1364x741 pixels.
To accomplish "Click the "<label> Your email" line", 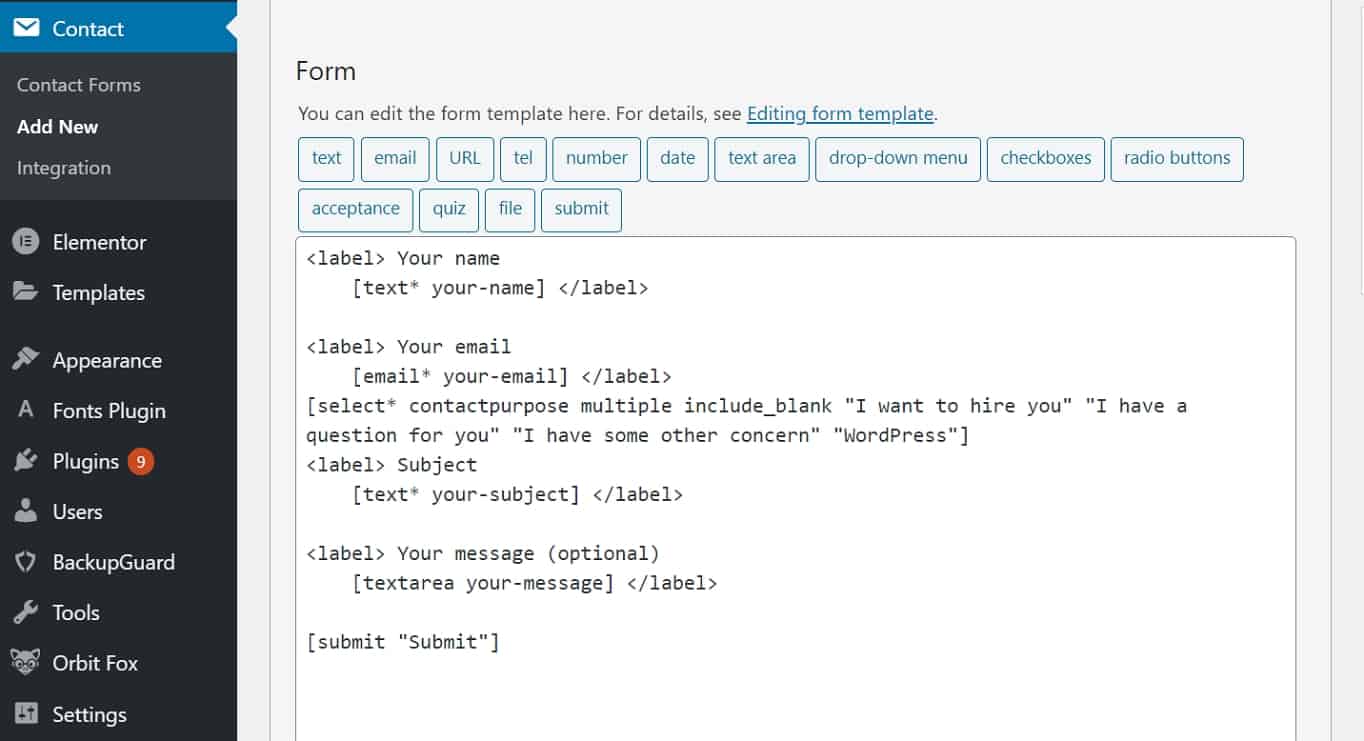I will tap(409, 347).
